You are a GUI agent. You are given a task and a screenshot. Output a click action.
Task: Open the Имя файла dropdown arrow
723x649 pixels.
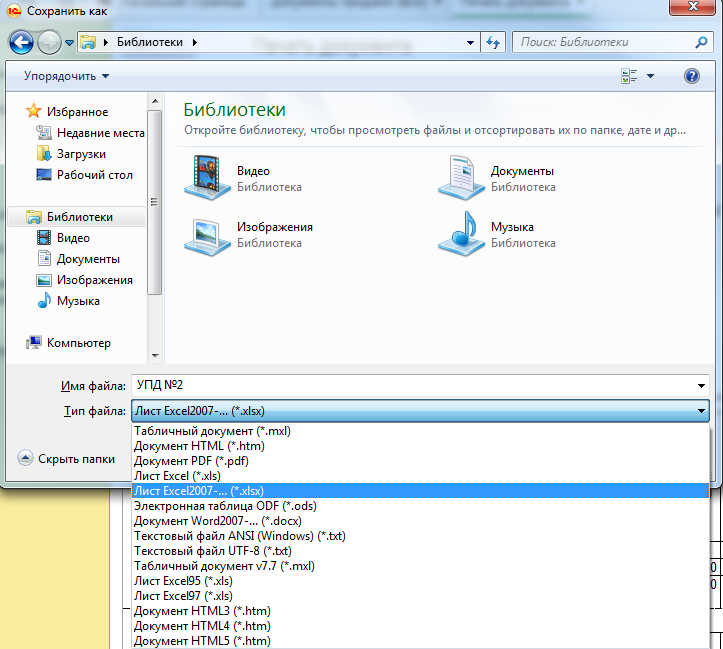(x=701, y=386)
